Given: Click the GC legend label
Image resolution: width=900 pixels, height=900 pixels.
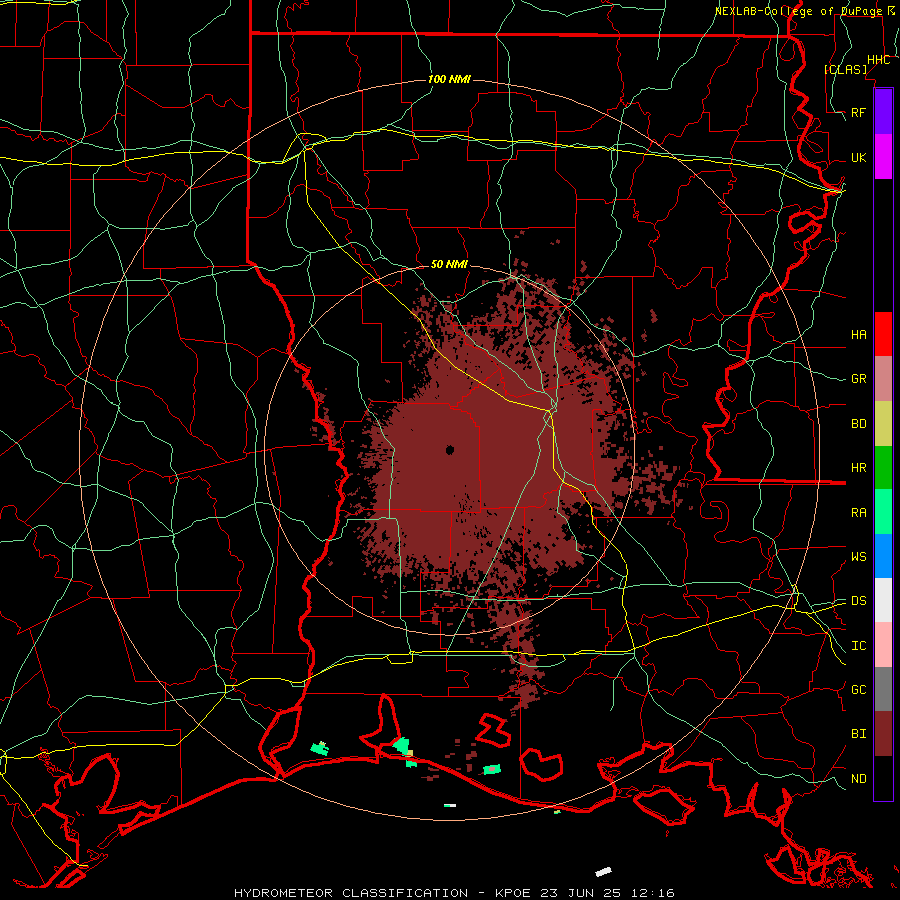Looking at the screenshot, I should point(858,689).
